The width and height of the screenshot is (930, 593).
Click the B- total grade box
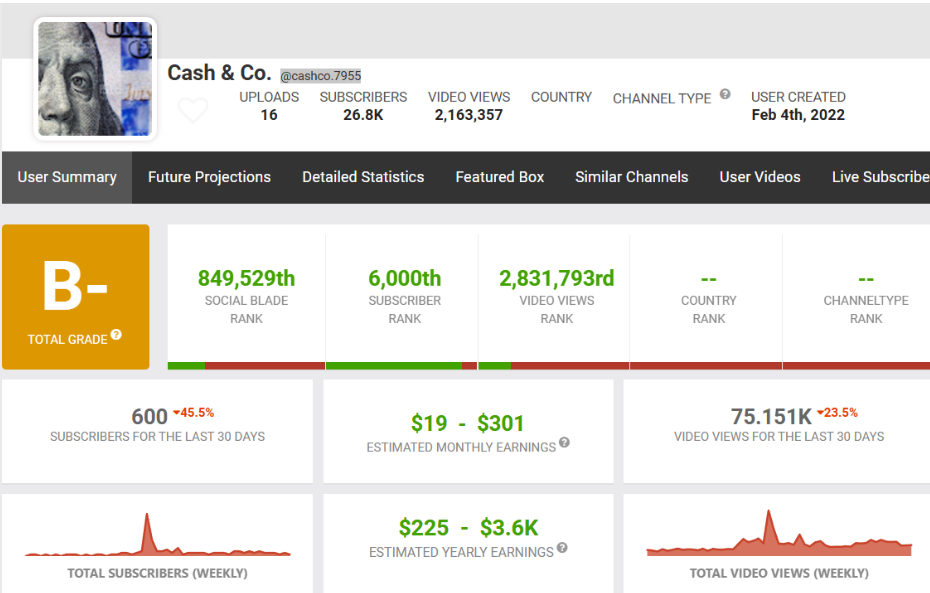[x=76, y=297]
